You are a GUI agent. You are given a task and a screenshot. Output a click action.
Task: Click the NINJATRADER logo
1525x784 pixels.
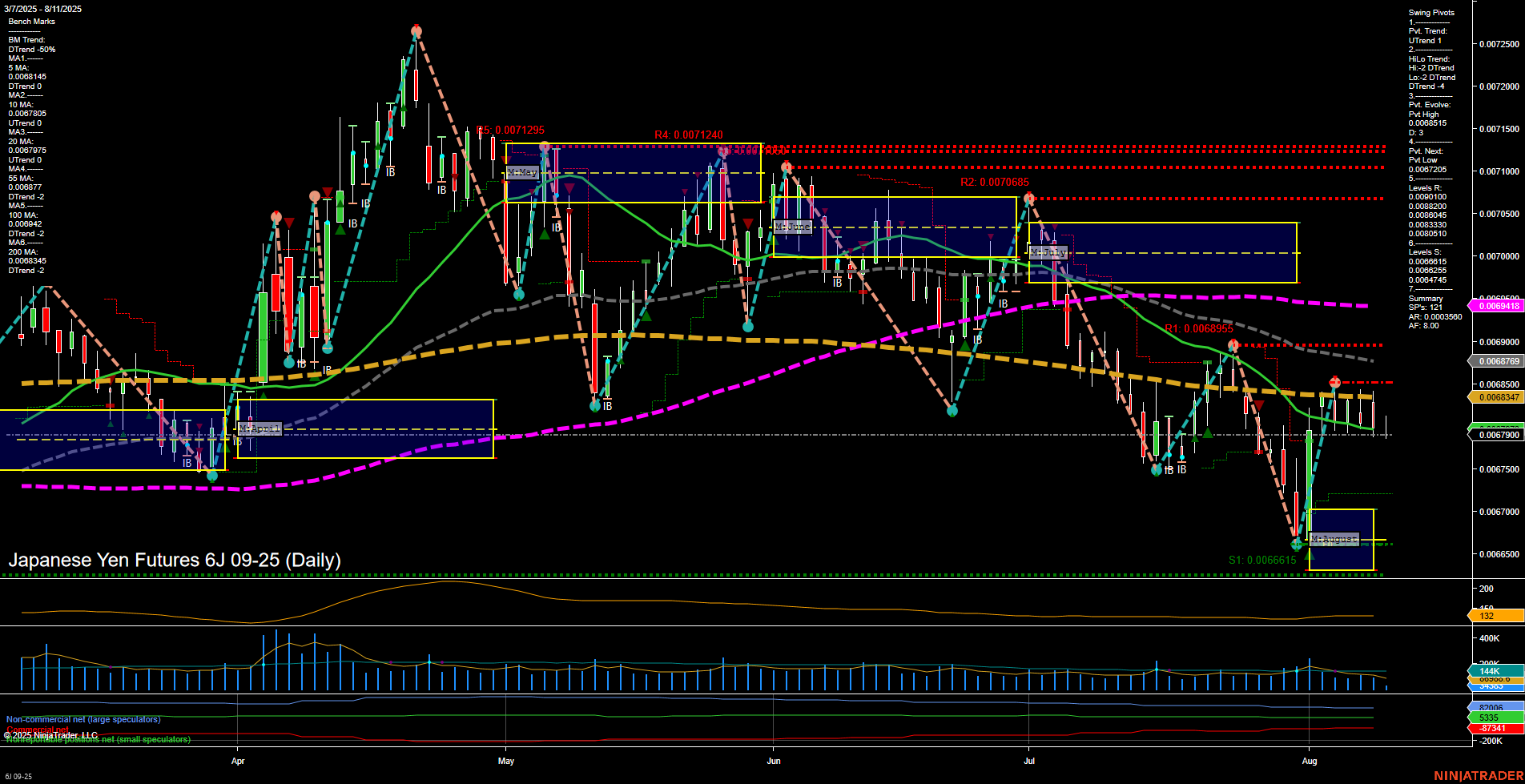point(1479,774)
